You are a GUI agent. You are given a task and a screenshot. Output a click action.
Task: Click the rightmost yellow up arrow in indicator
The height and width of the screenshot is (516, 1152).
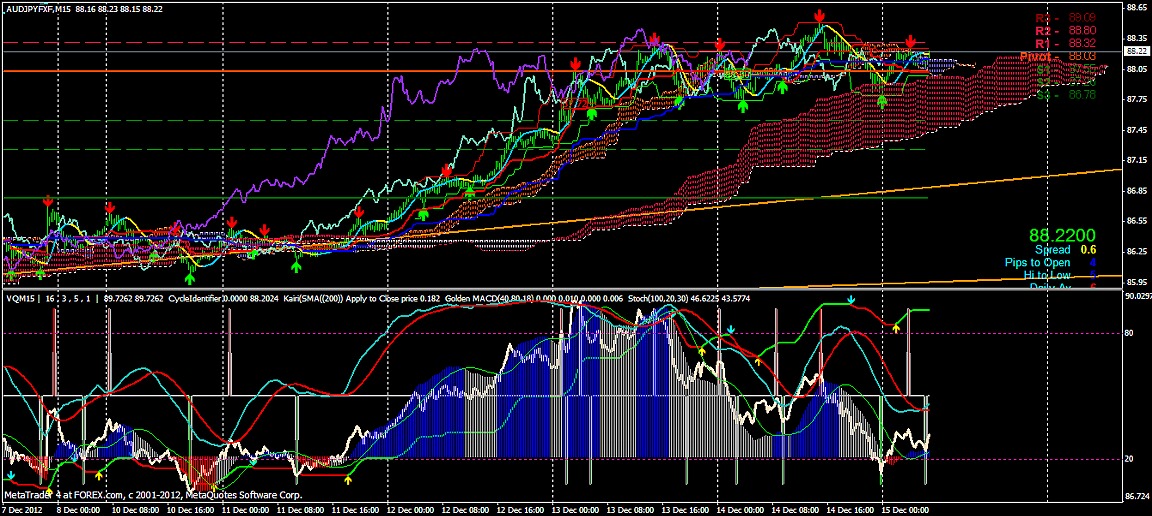[897, 326]
